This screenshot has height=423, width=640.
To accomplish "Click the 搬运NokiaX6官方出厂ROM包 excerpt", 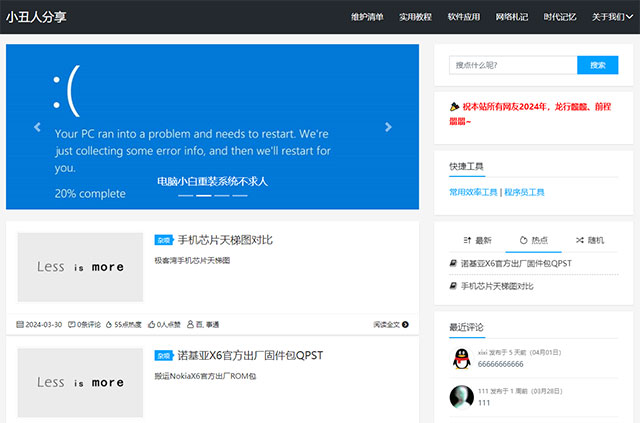I will 205,376.
